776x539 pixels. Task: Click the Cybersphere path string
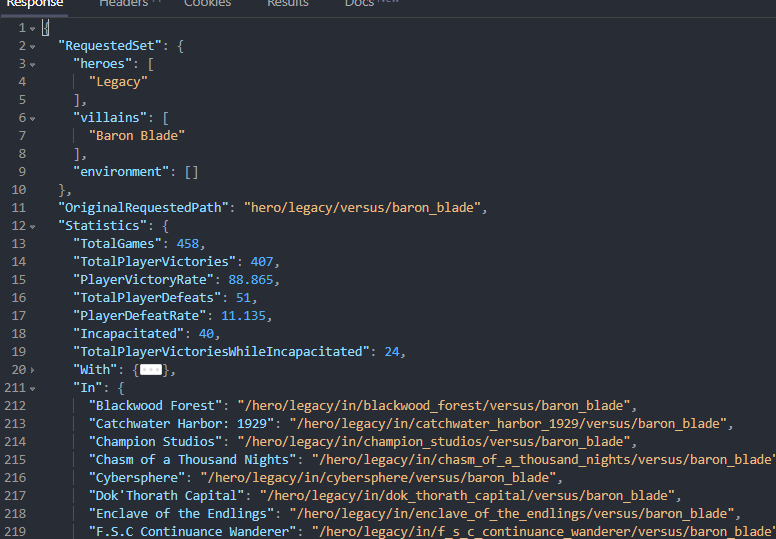378,478
